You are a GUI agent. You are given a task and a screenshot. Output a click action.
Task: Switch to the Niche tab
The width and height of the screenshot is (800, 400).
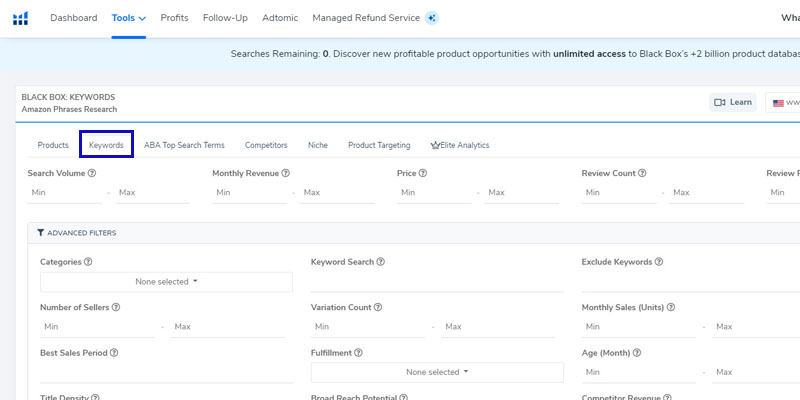[x=318, y=145]
